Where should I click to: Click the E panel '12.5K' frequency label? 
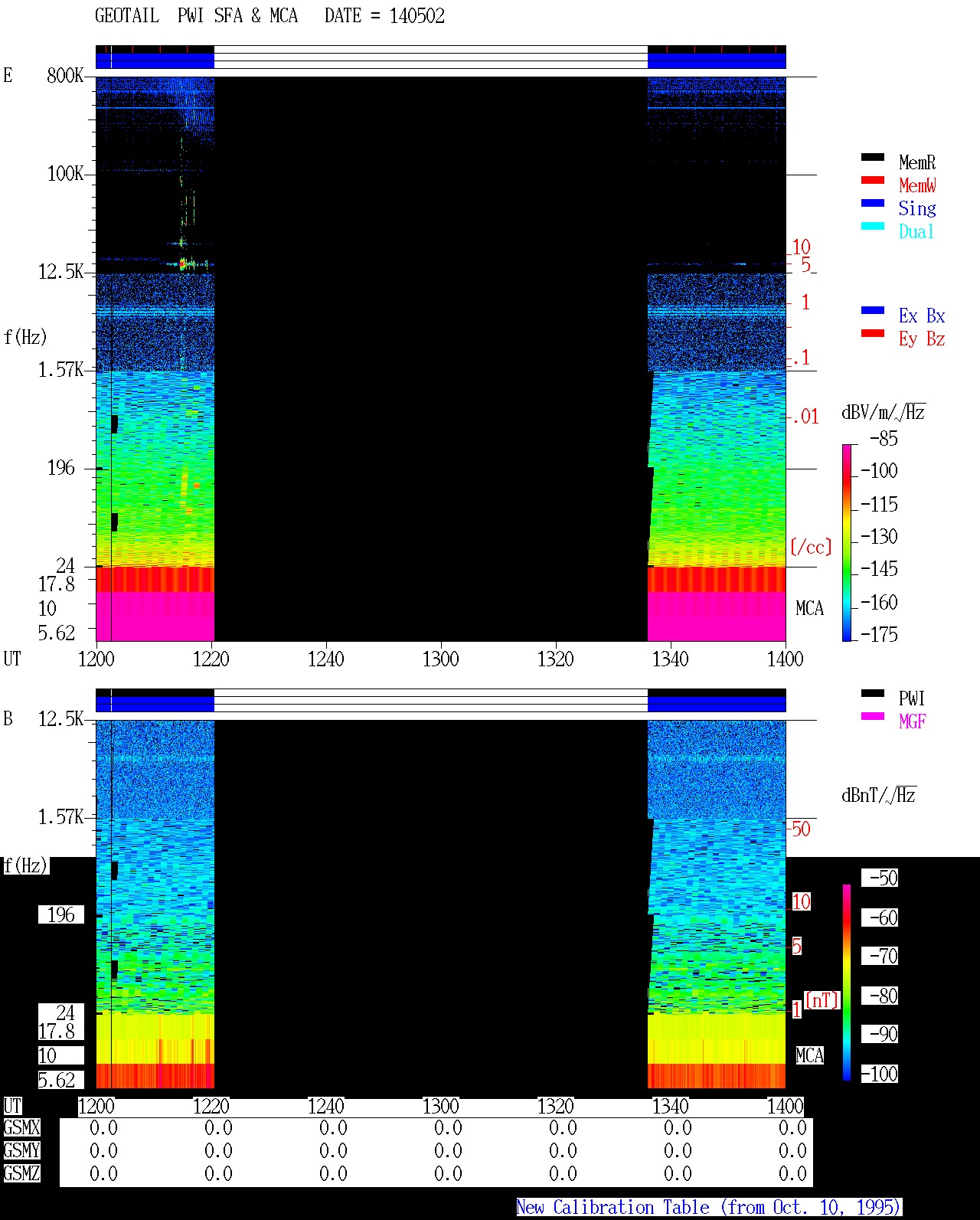[60, 272]
